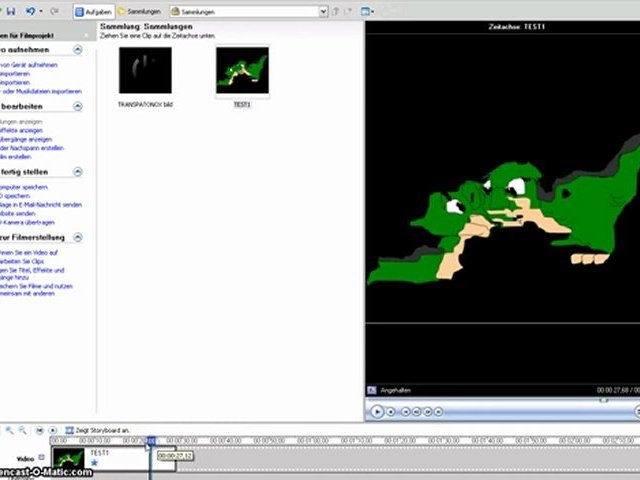Click the timeline zoom in magnifier

click(x=9, y=430)
